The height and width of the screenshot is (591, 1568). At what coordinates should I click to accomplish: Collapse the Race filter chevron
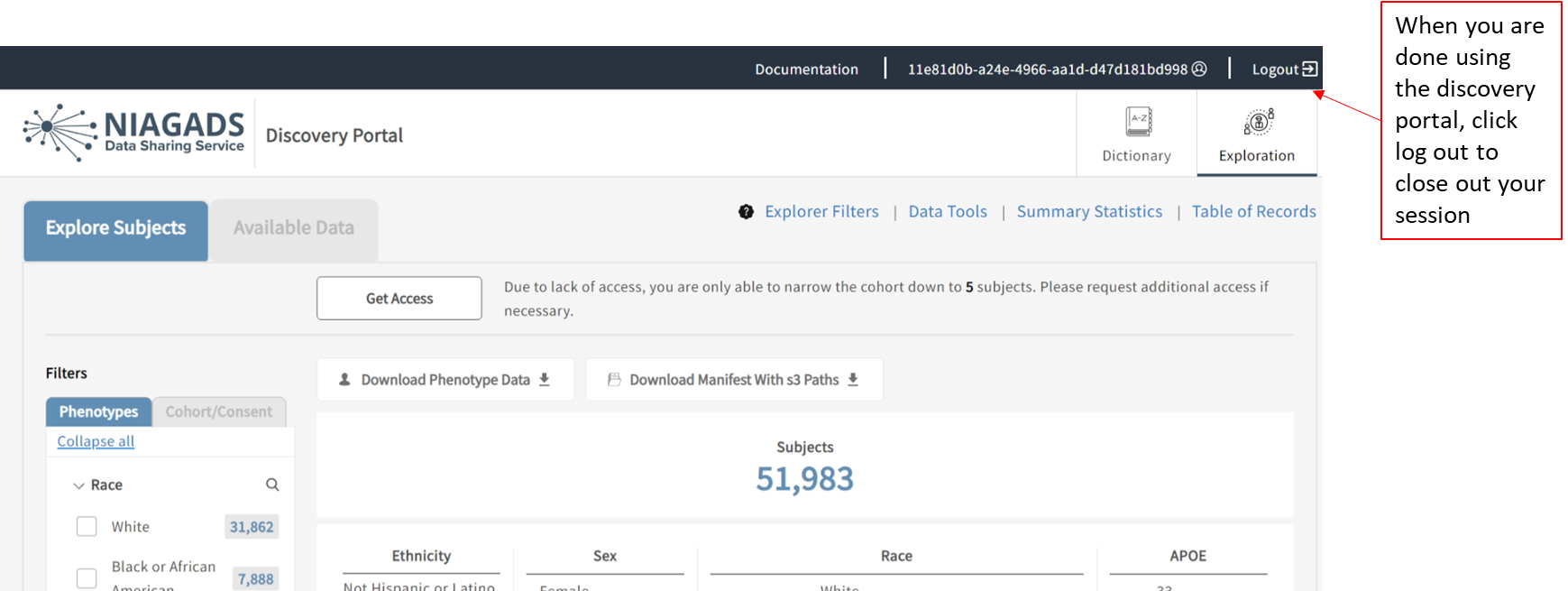point(78,485)
